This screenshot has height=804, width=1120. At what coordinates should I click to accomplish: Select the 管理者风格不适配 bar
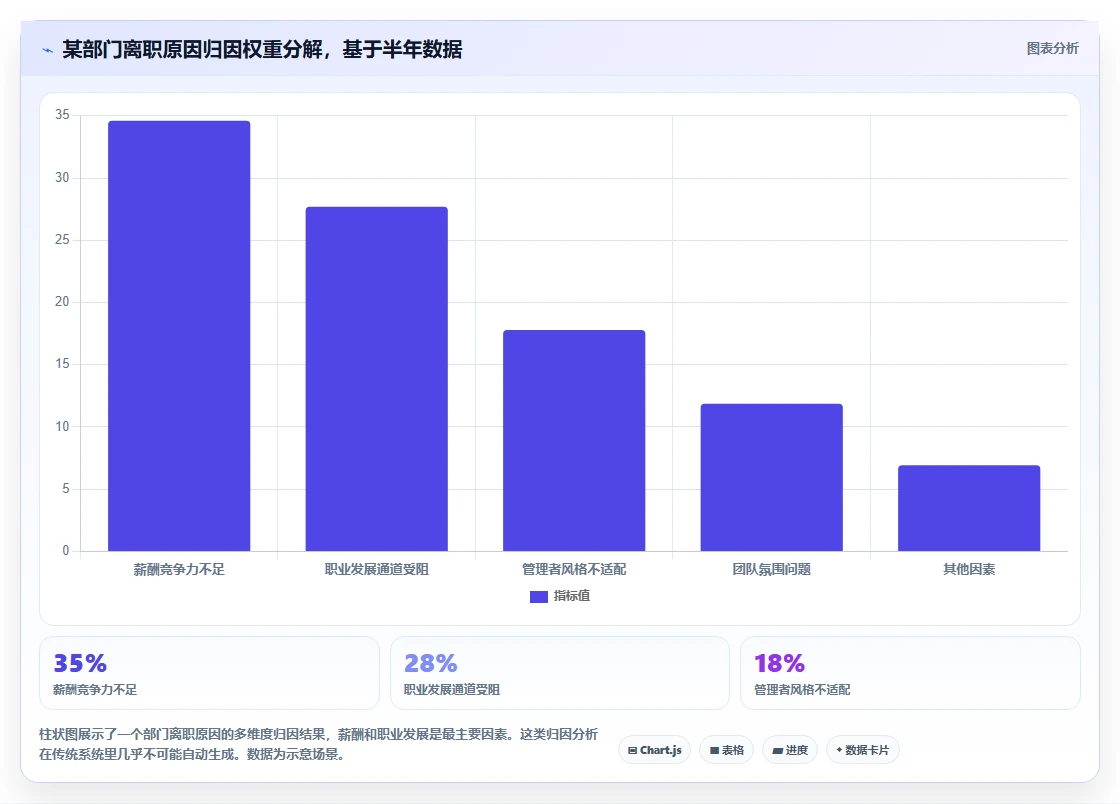pyautogui.click(x=574, y=441)
